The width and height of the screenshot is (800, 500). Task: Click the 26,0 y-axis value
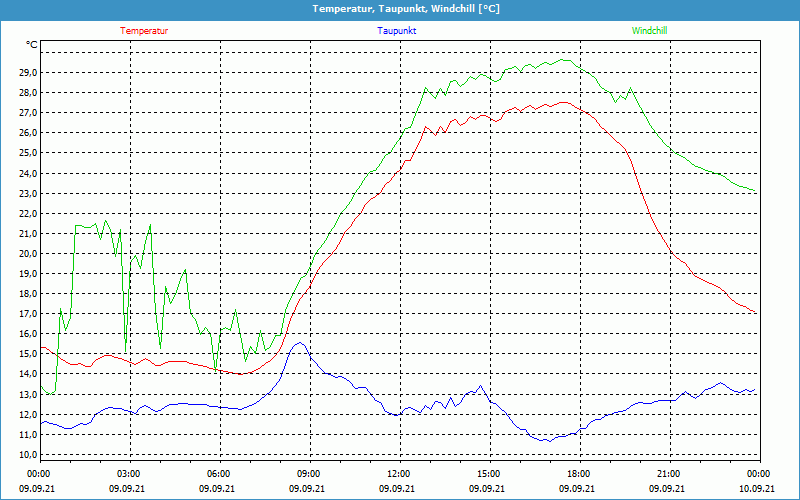pyautogui.click(x=29, y=133)
